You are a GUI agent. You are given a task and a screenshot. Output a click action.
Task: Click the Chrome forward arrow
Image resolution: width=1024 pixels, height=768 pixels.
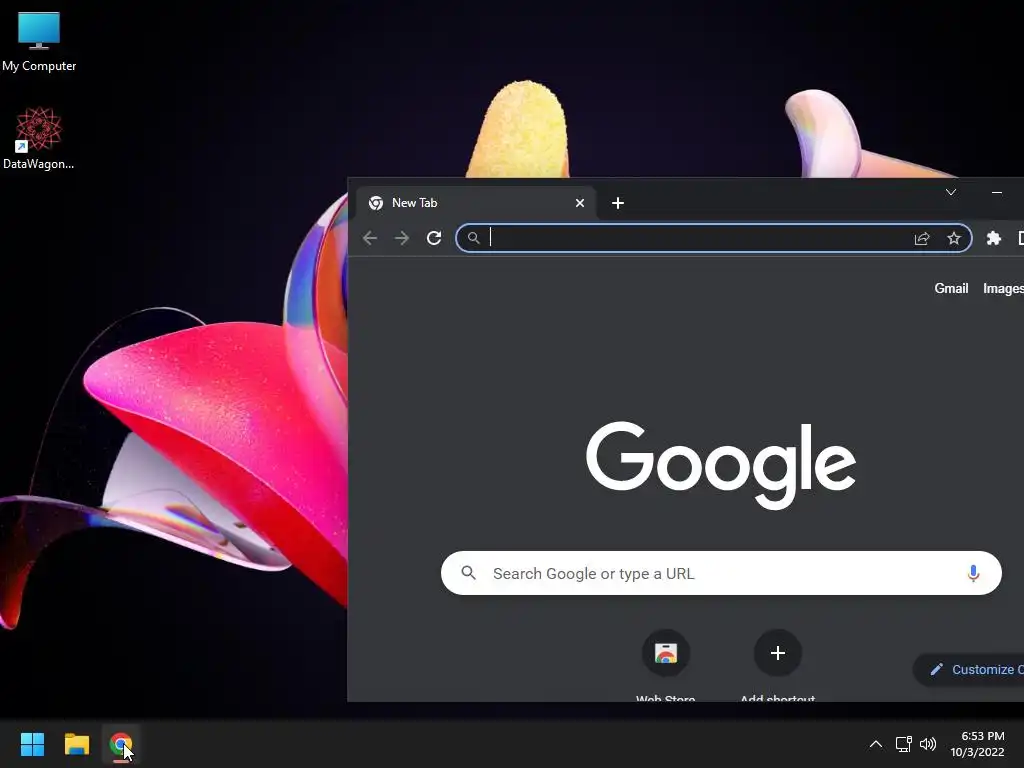pyautogui.click(x=402, y=238)
